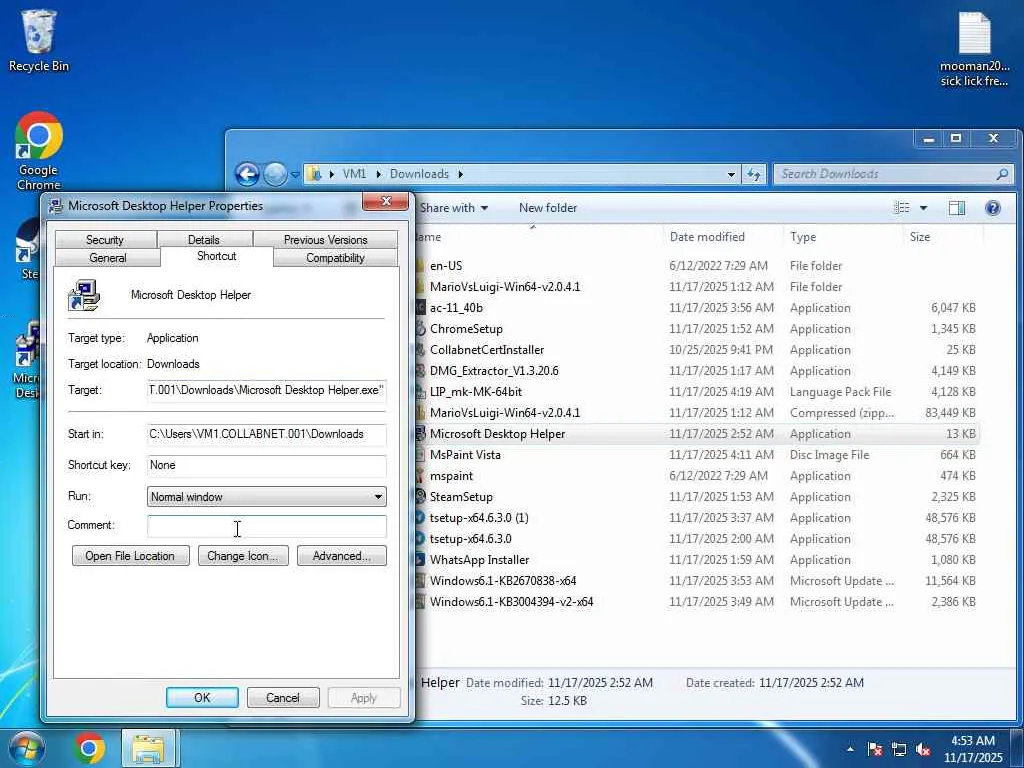Show hidden tray icons arrow
The height and width of the screenshot is (768, 1024).
(x=850, y=749)
